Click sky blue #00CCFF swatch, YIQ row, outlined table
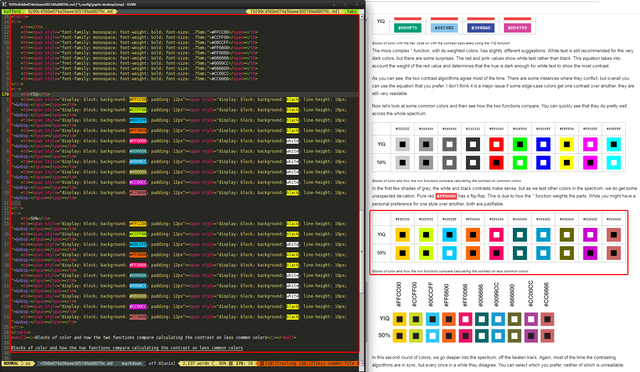This screenshot has height=372, width=640. click(449, 235)
